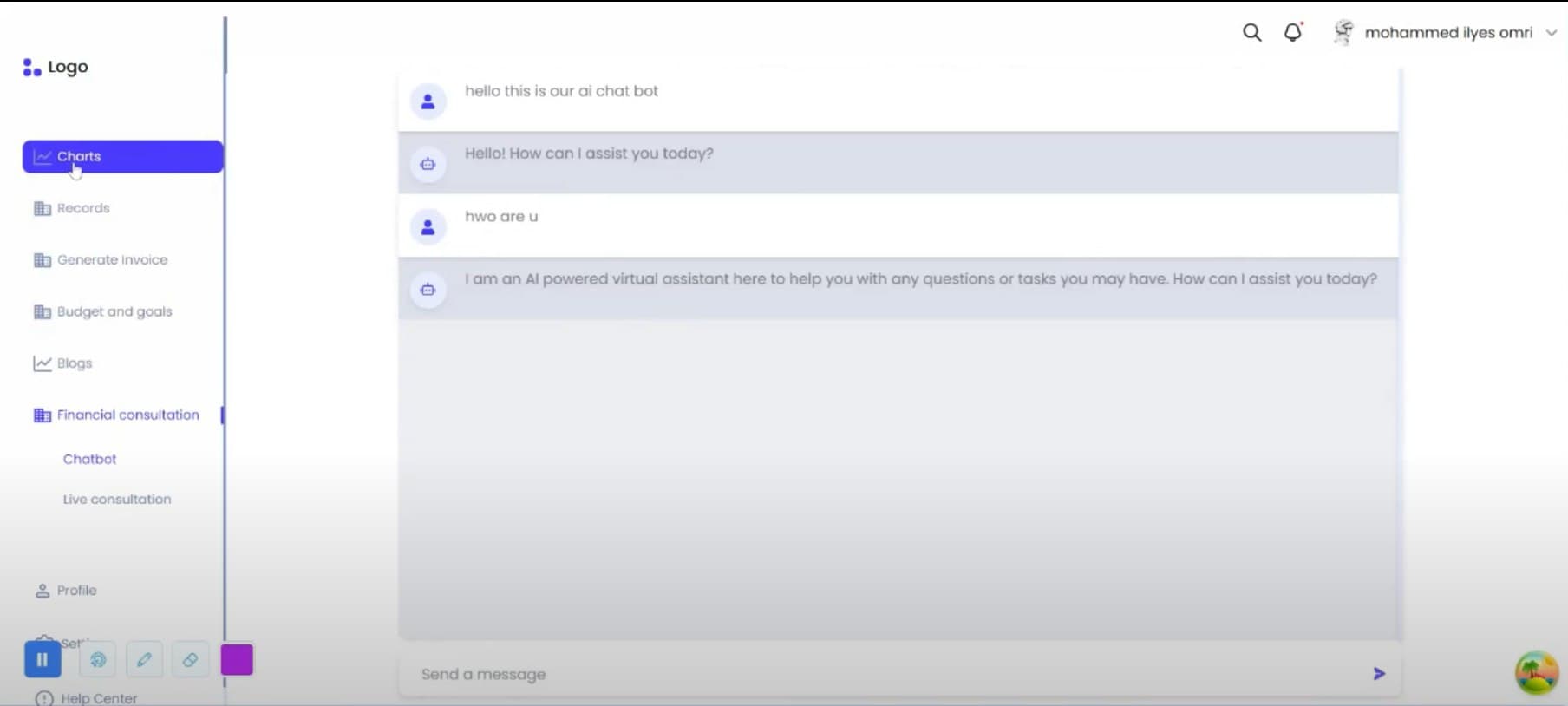
Task: Click the purple color swatch
Action: click(237, 660)
